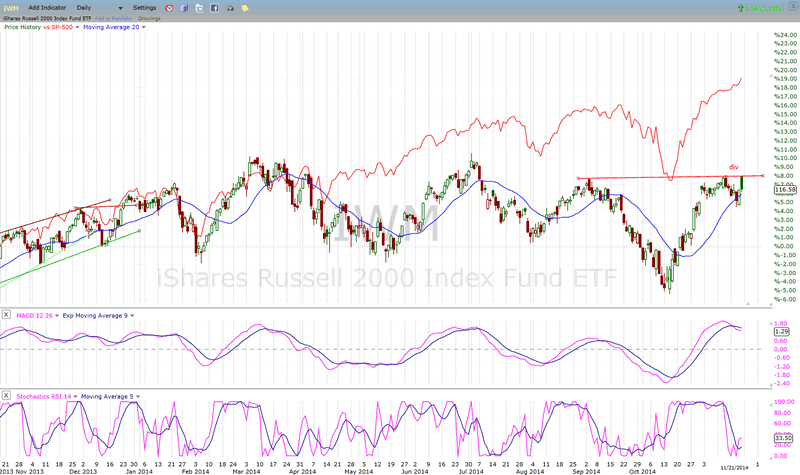800x475 pixels.
Task: Open the Add Indicator menu
Action: (47, 8)
